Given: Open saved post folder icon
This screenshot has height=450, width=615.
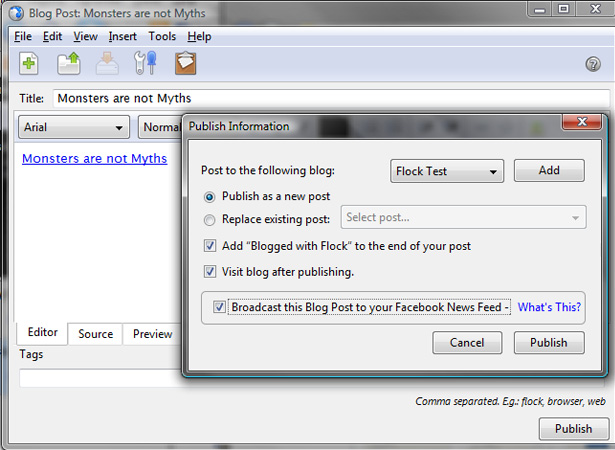Looking at the screenshot, I should click(x=69, y=63).
